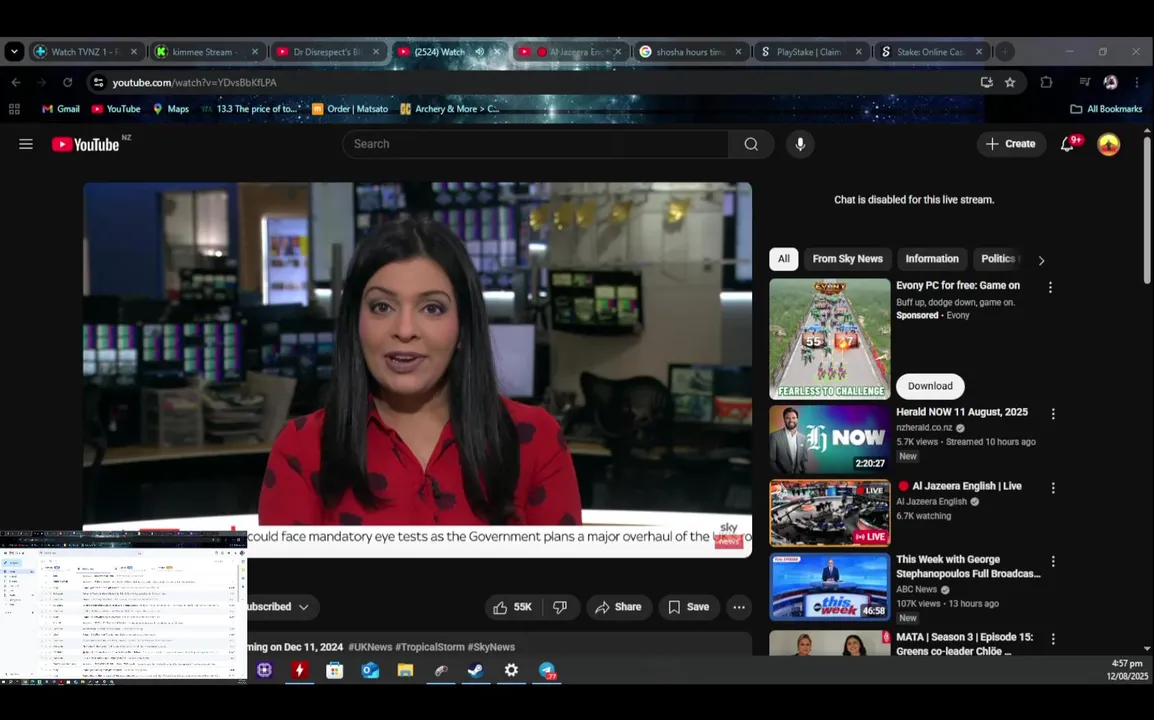Dislike the video with thumbs down
Viewport: 1154px width, 720px height.
[560, 607]
